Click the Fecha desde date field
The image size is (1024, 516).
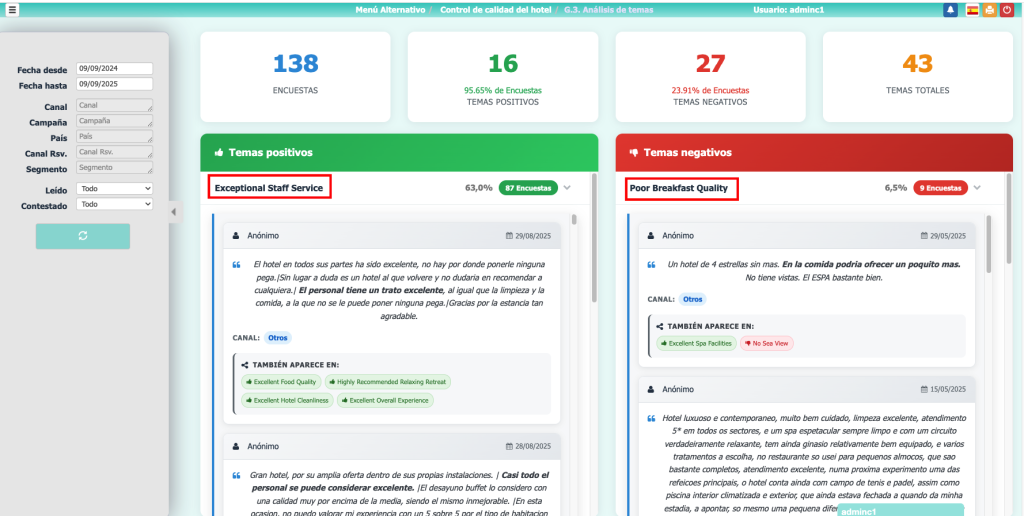point(114,69)
